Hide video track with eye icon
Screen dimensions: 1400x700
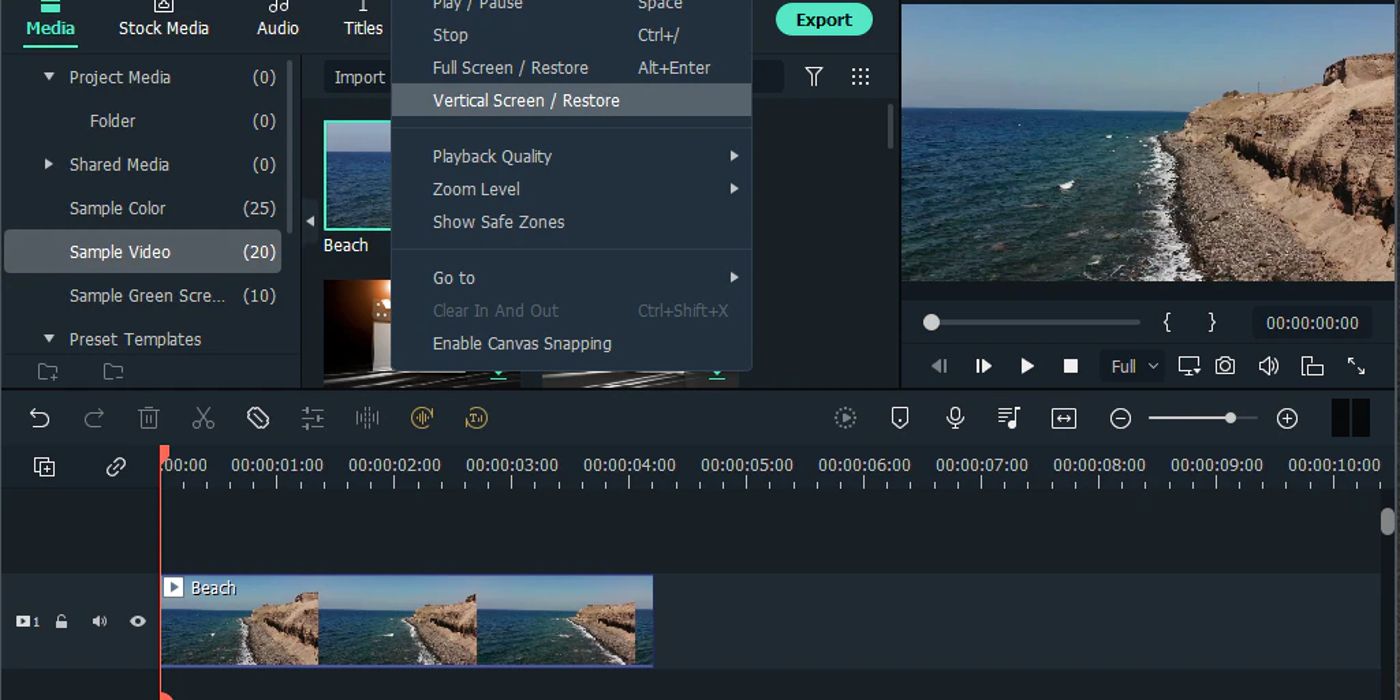[138, 621]
